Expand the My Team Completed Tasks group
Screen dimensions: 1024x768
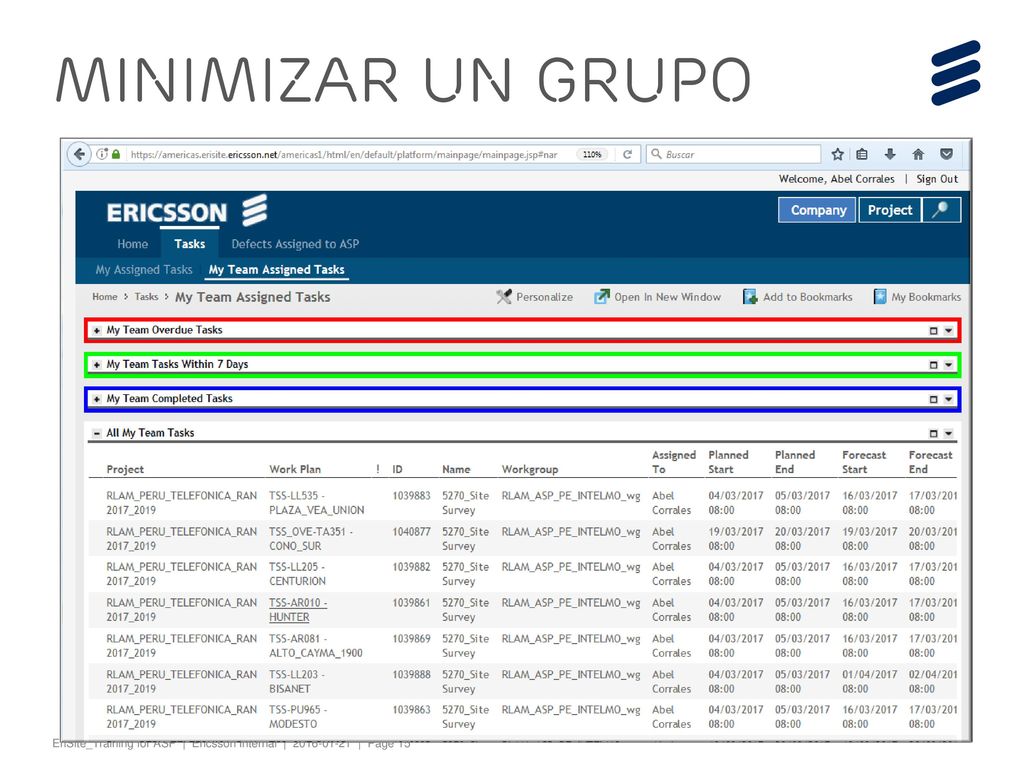pyautogui.click(x=97, y=399)
